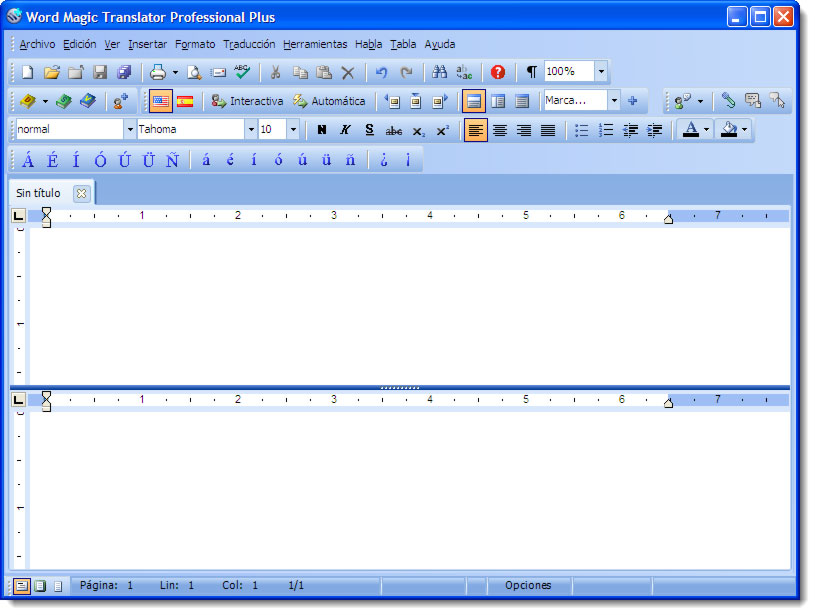The image size is (815, 615).
Task: Open the Habla menu
Action: click(x=369, y=44)
